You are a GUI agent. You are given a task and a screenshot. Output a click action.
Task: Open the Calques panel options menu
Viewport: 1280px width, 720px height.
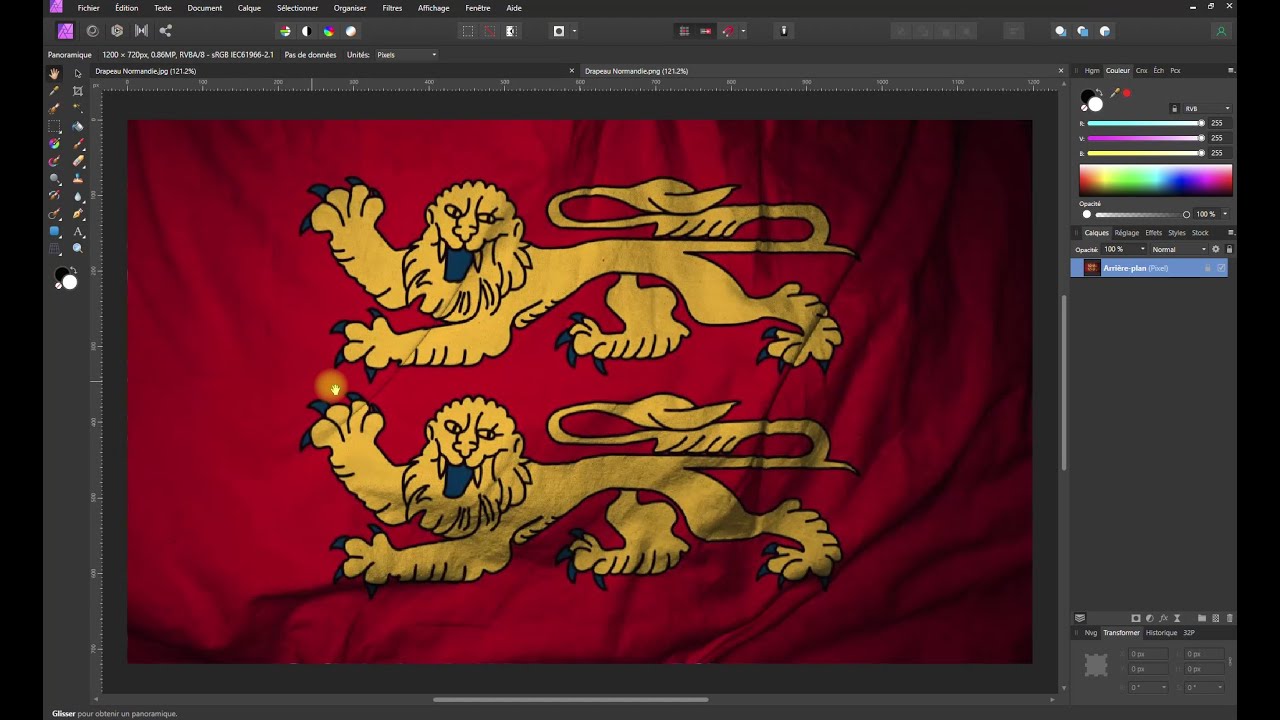point(1231,233)
